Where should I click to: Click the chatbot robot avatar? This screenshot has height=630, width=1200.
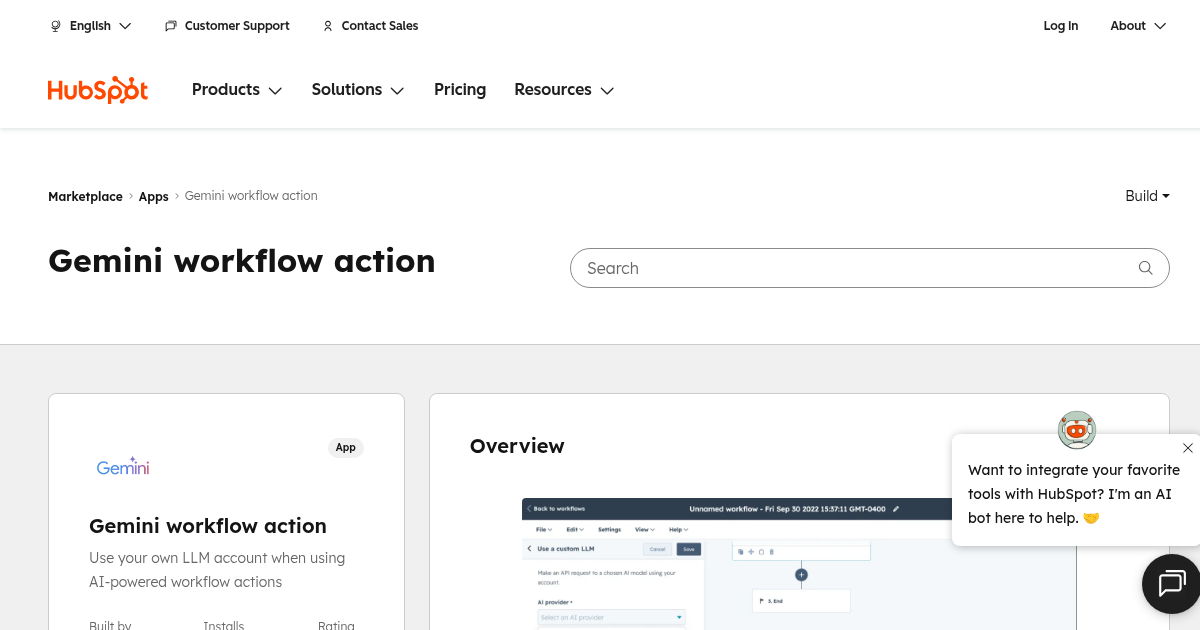[x=1077, y=430]
